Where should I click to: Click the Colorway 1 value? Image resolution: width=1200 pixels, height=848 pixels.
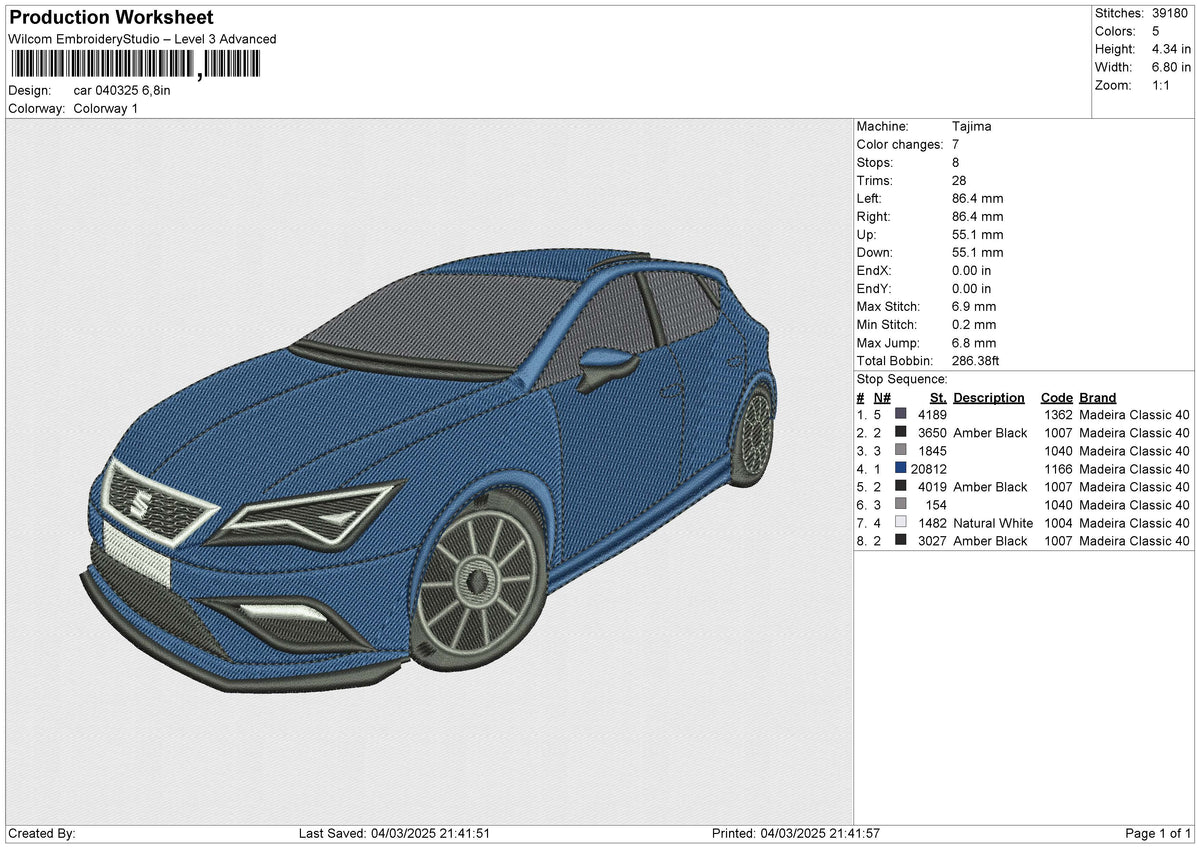106,108
